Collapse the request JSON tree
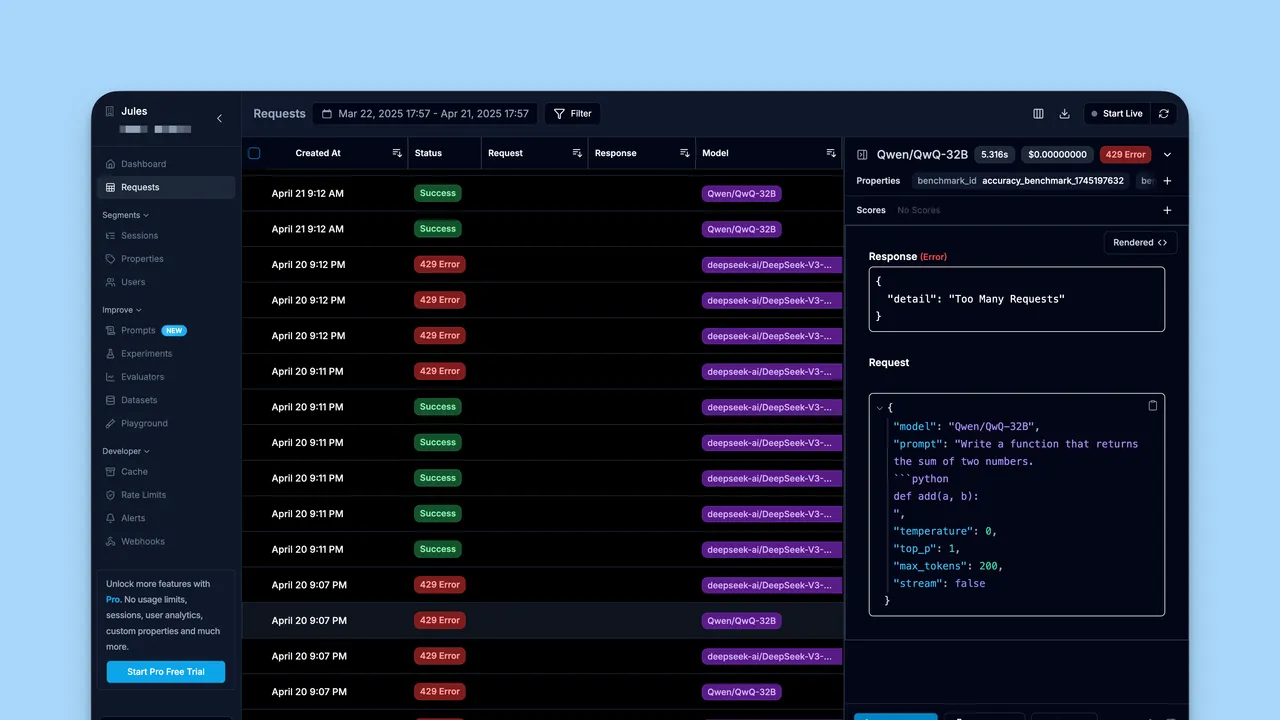This screenshot has height=720, width=1280. click(879, 408)
